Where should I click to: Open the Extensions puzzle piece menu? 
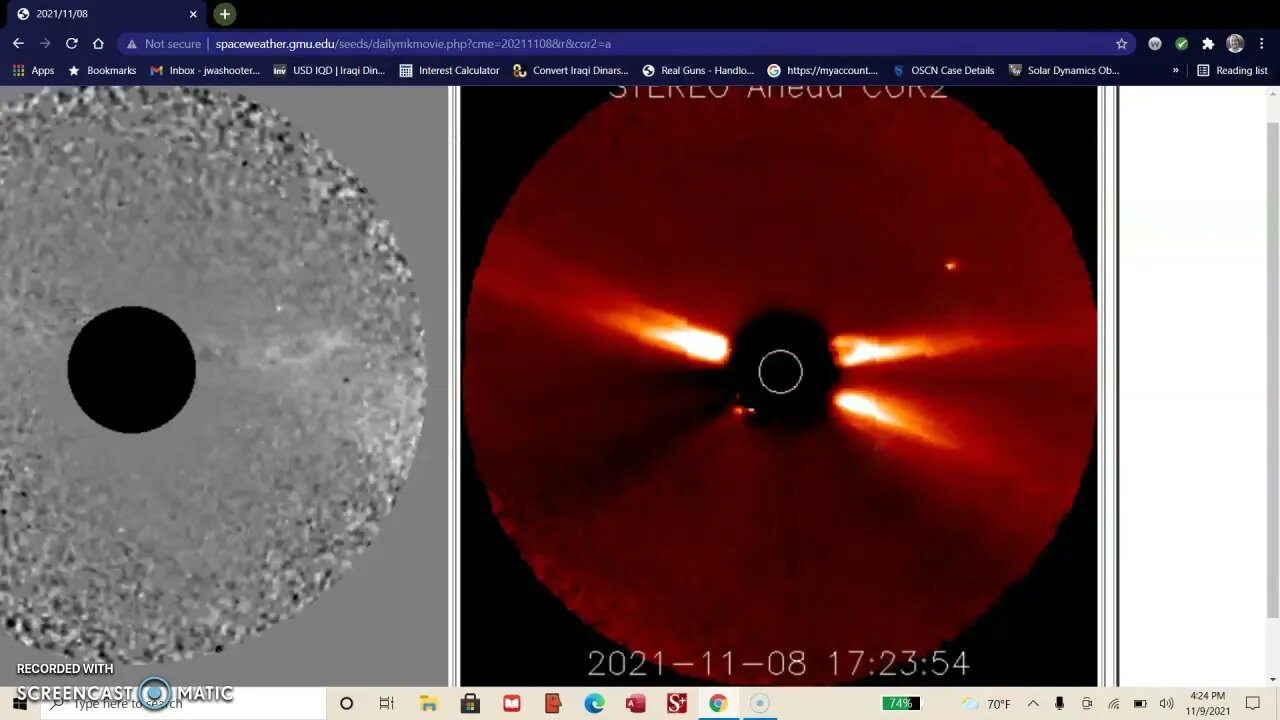point(1208,44)
